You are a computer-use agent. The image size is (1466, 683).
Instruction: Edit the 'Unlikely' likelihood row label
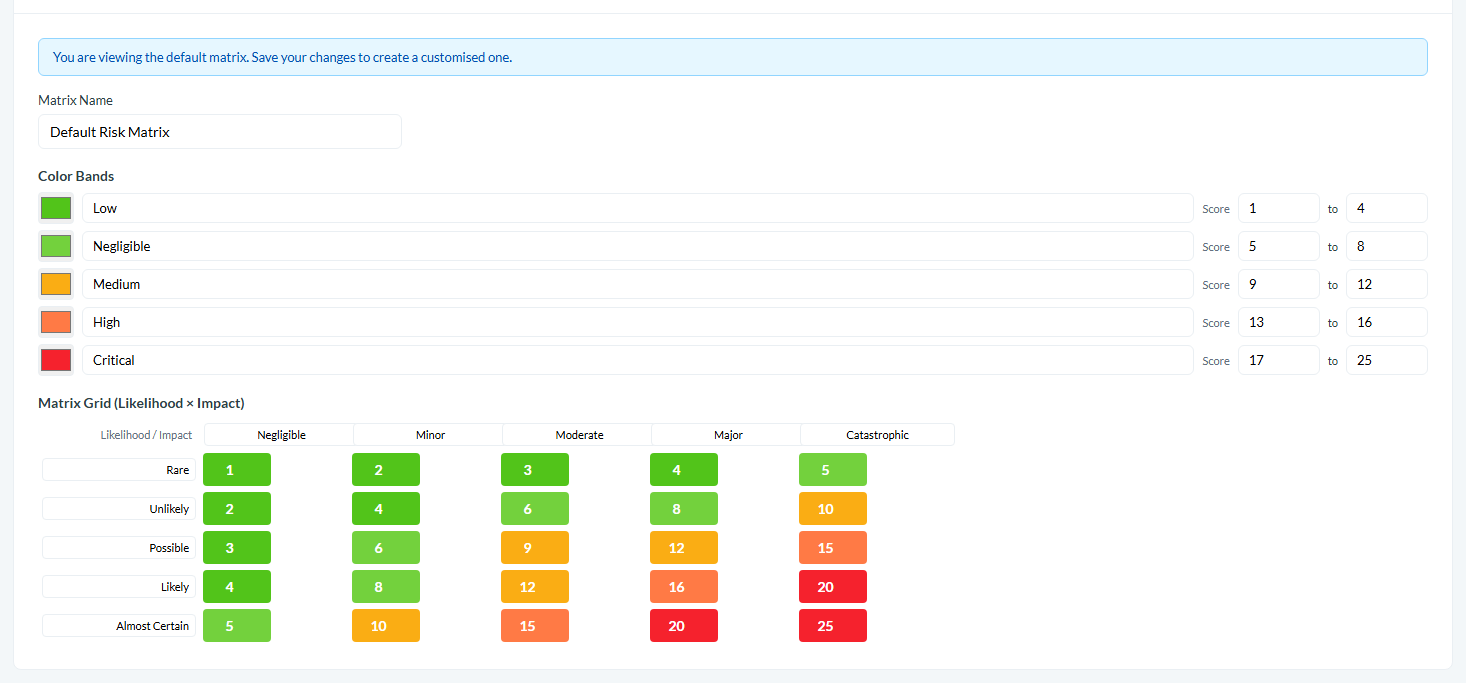(119, 509)
